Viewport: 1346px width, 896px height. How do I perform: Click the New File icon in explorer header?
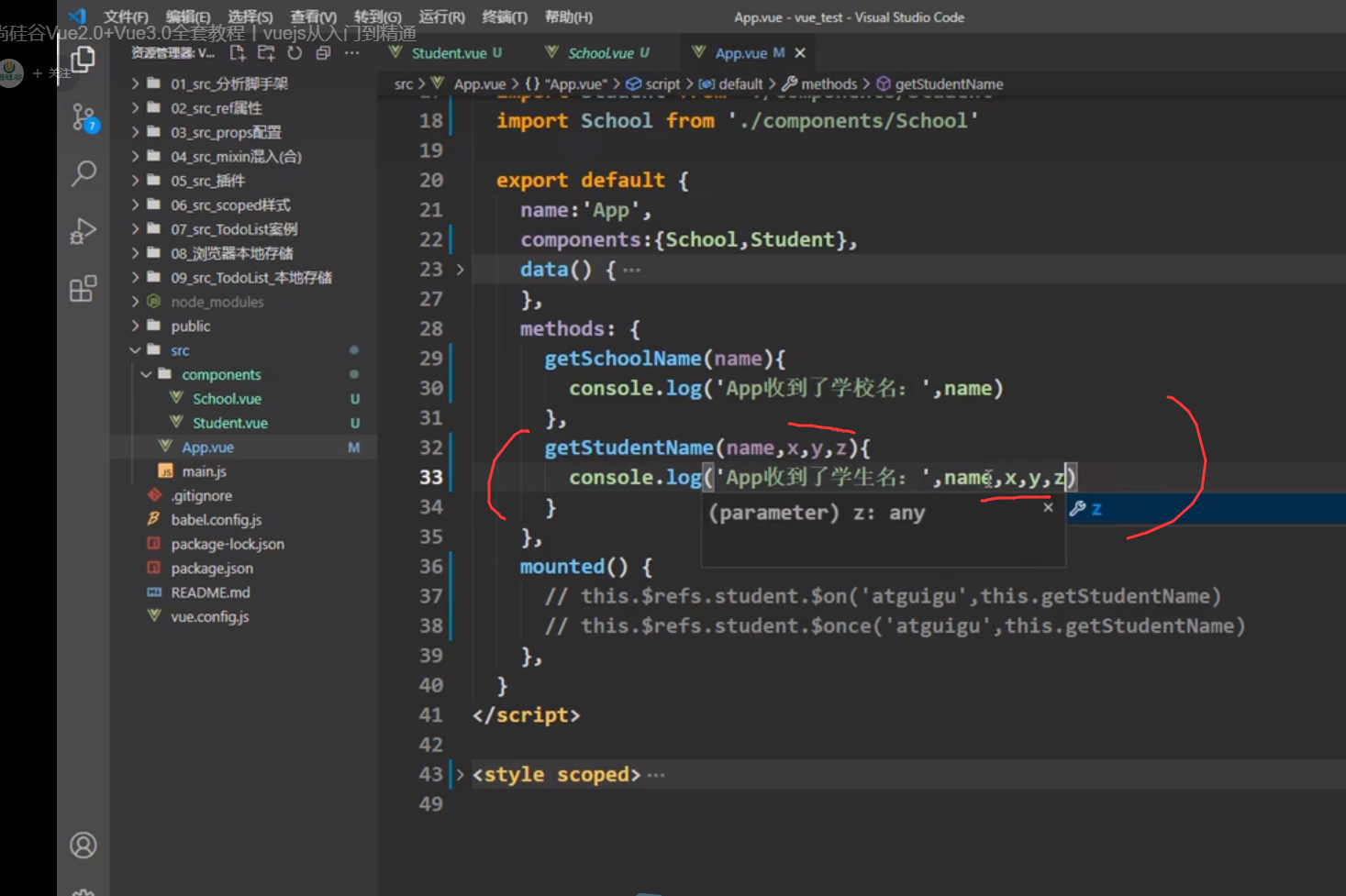(238, 53)
